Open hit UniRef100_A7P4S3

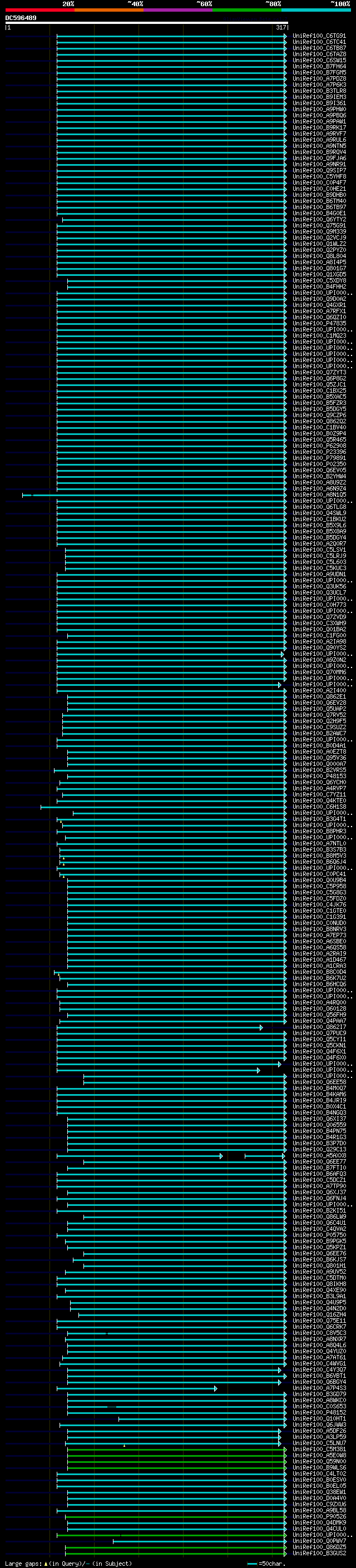pos(319,1388)
